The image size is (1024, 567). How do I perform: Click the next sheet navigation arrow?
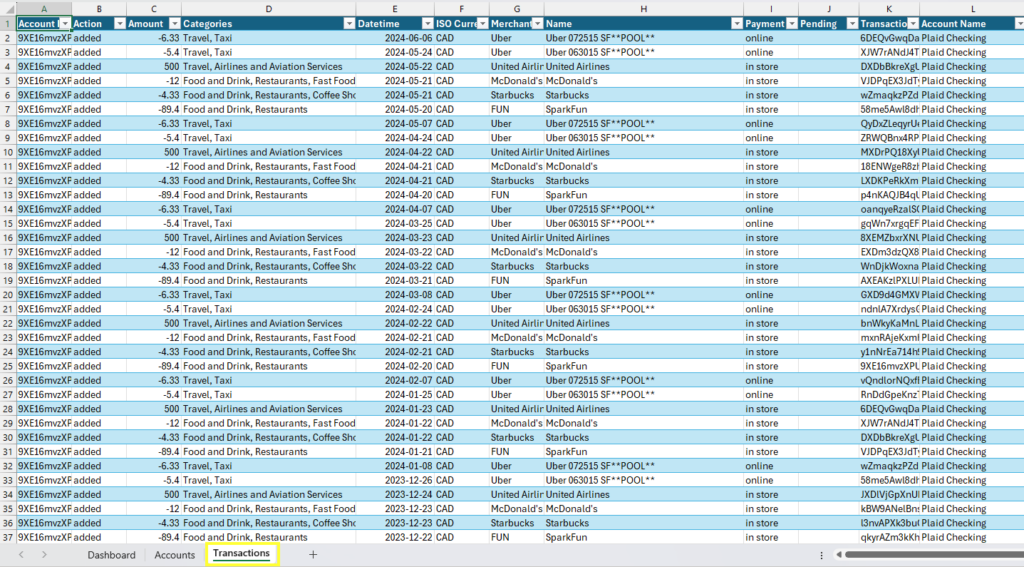(45, 554)
